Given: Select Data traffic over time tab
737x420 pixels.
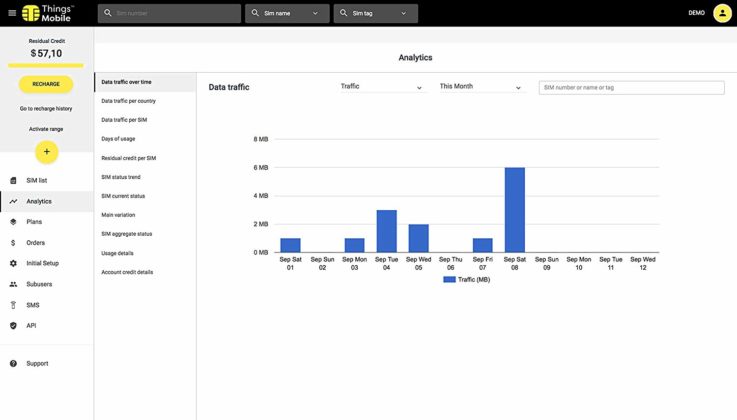Looking at the screenshot, I should (145, 82).
